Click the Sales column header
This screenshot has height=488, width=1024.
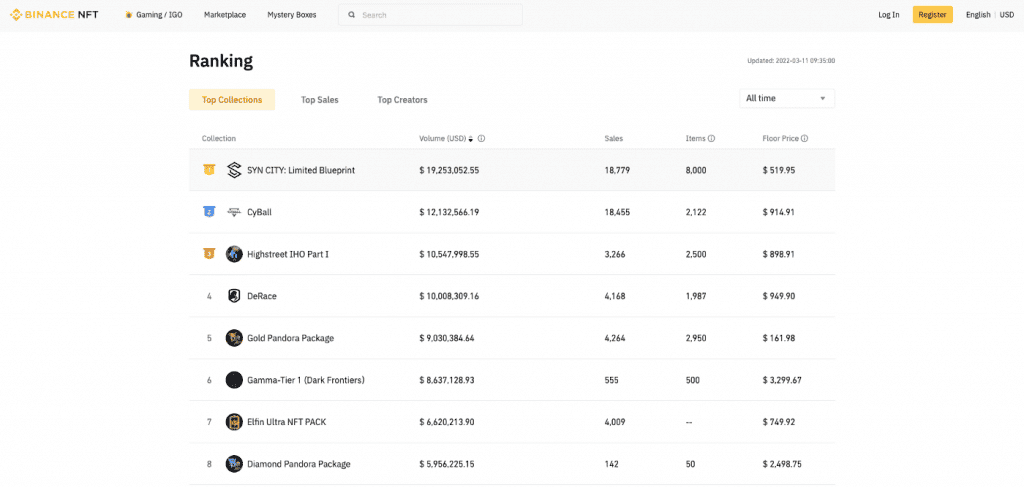click(x=614, y=138)
